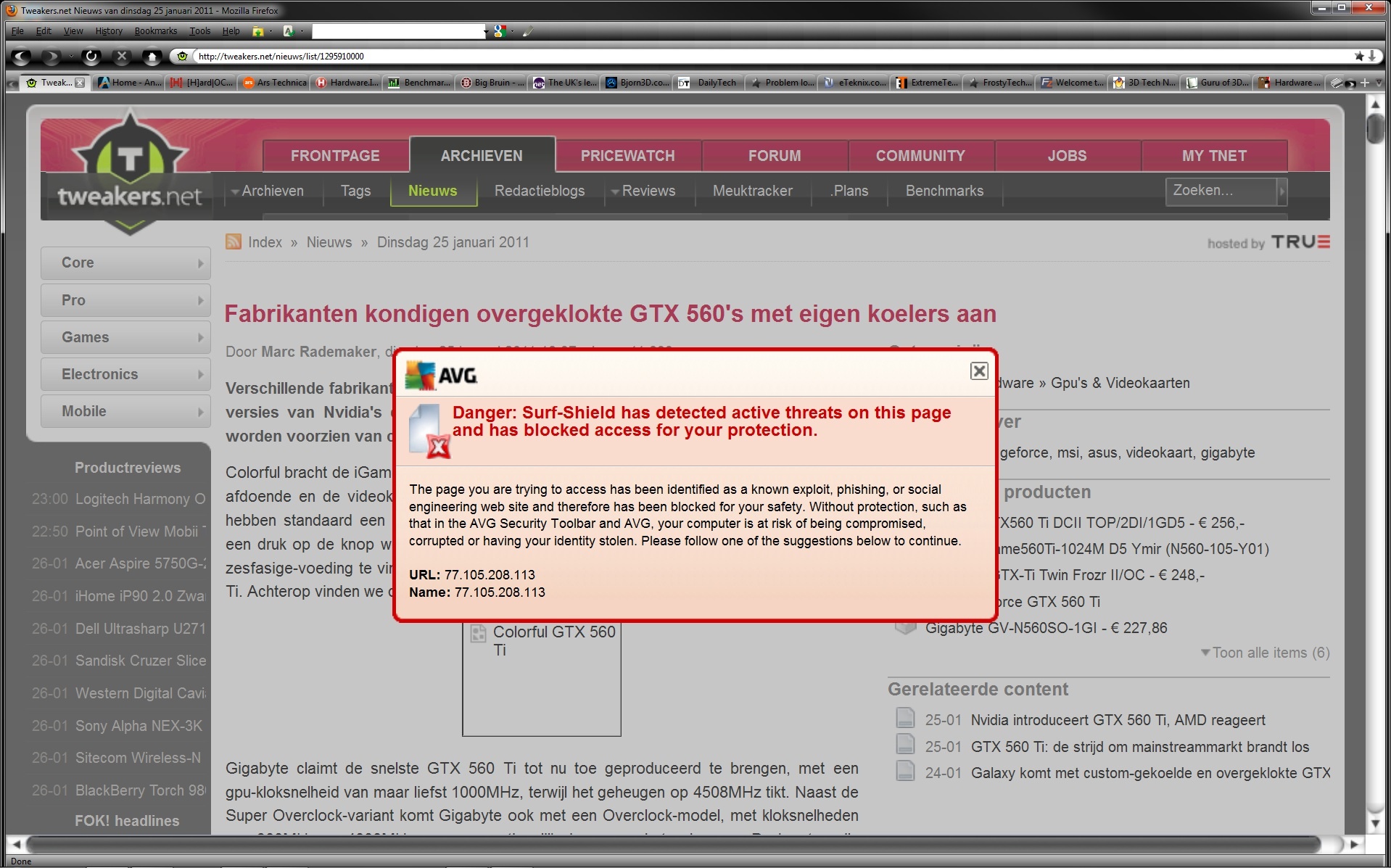Open the Tweakers RSS feed icon
The image size is (1391, 868).
pyautogui.click(x=233, y=241)
